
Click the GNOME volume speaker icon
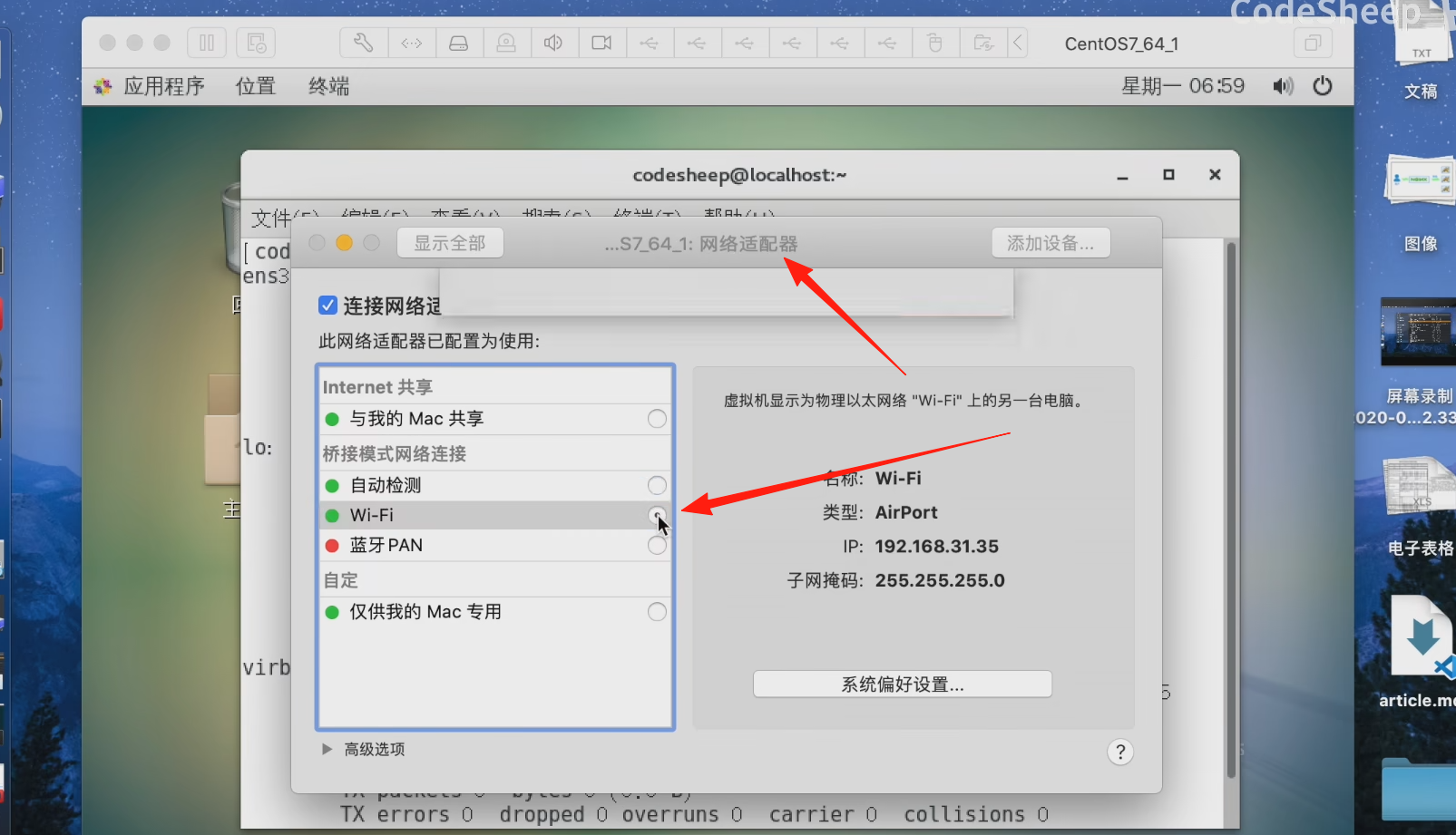pyautogui.click(x=1283, y=86)
